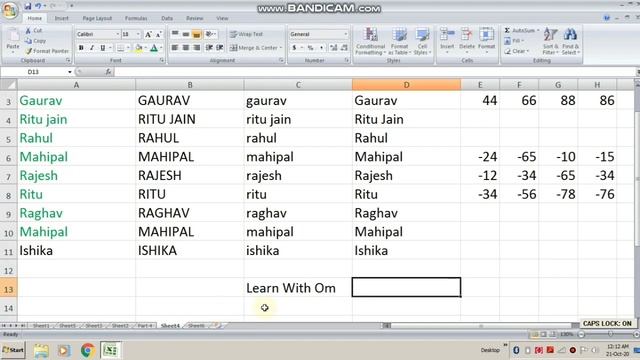Expand the AutoSum dropdown
Image resolution: width=640 pixels, height=360 pixels.
pos(538,31)
